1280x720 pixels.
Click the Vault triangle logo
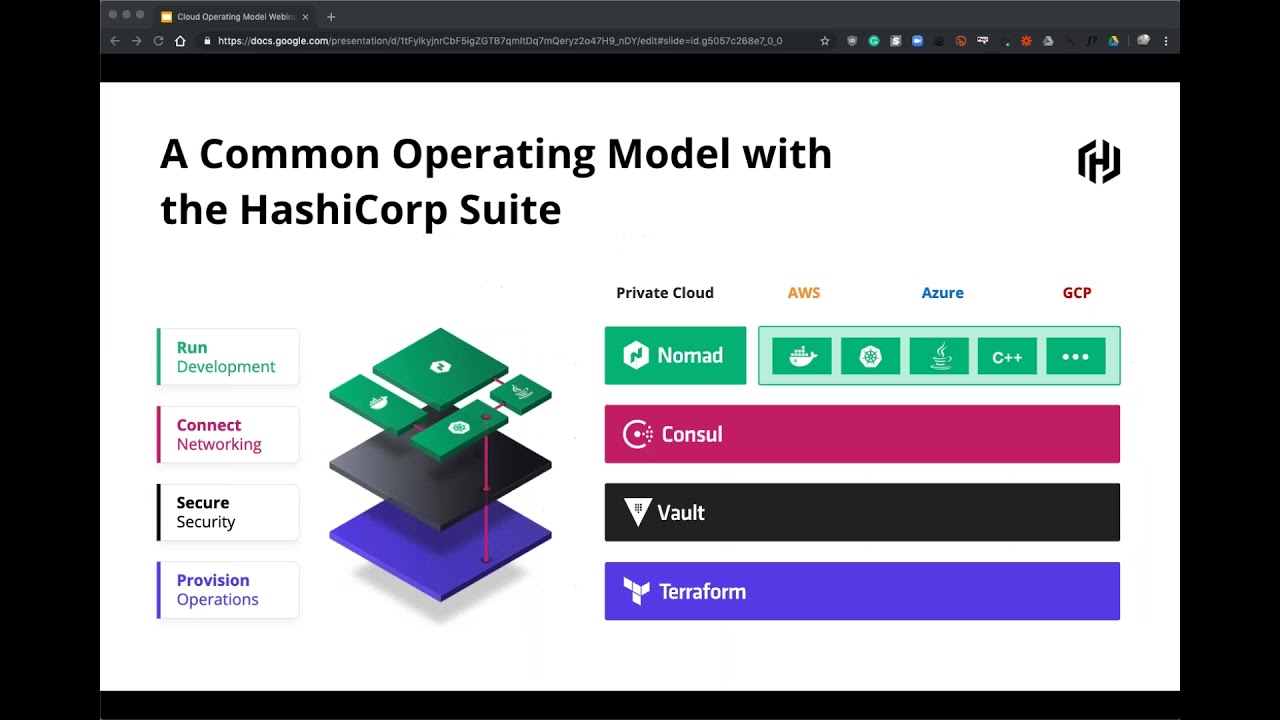coord(638,512)
